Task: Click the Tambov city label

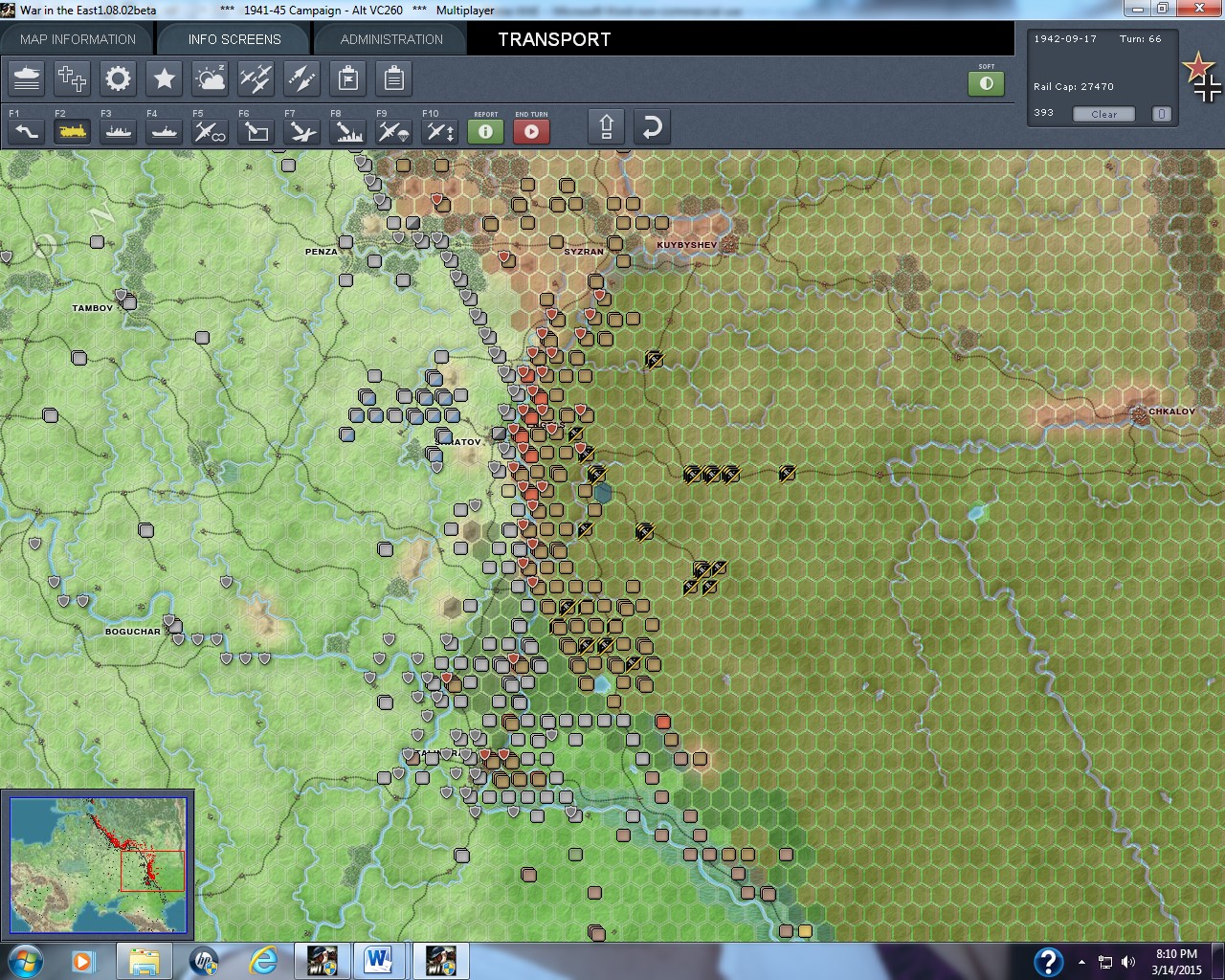Action: tap(93, 308)
